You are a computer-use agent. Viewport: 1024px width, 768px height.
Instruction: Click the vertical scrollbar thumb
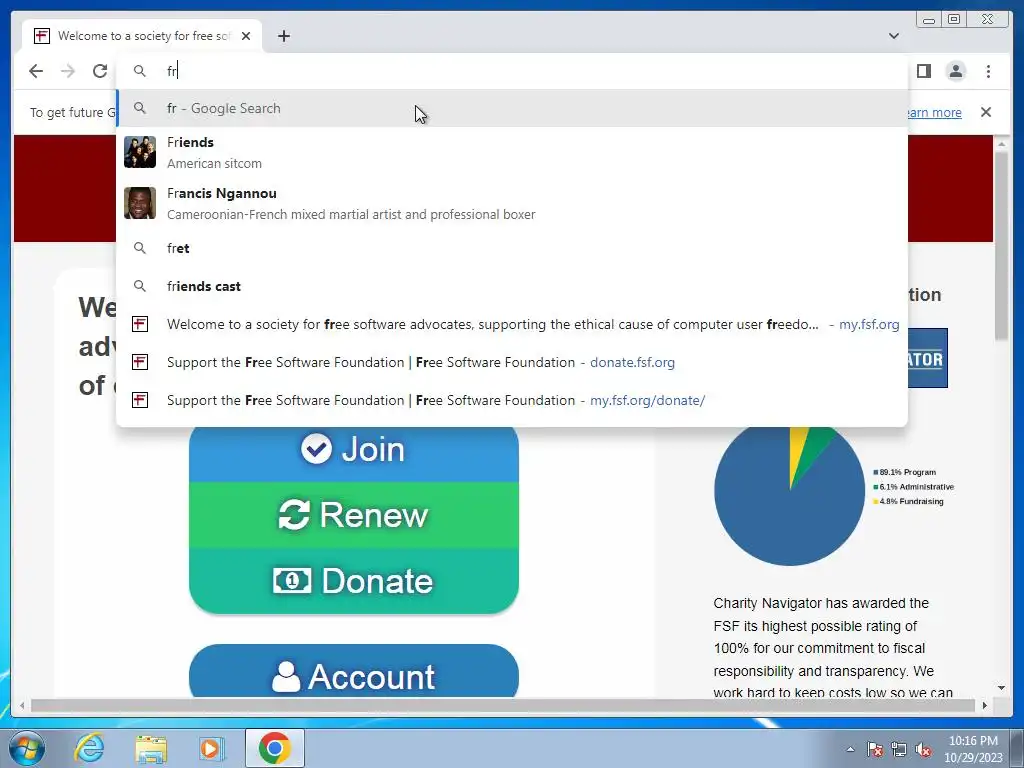[1001, 245]
